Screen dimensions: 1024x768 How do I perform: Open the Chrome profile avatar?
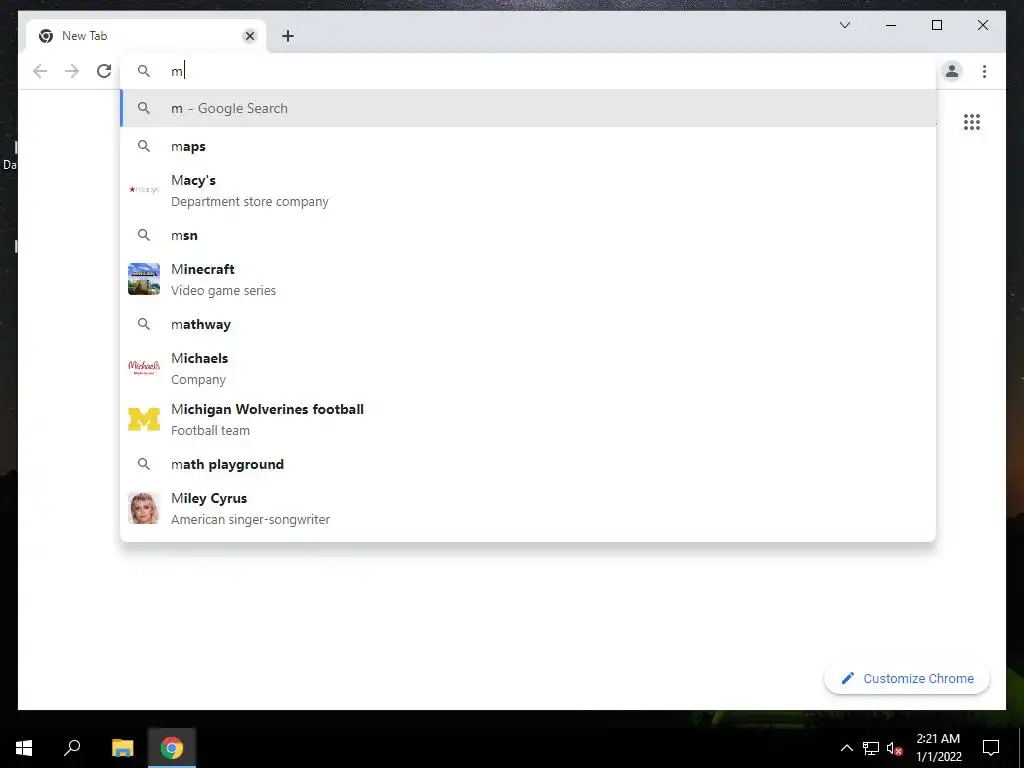click(952, 71)
